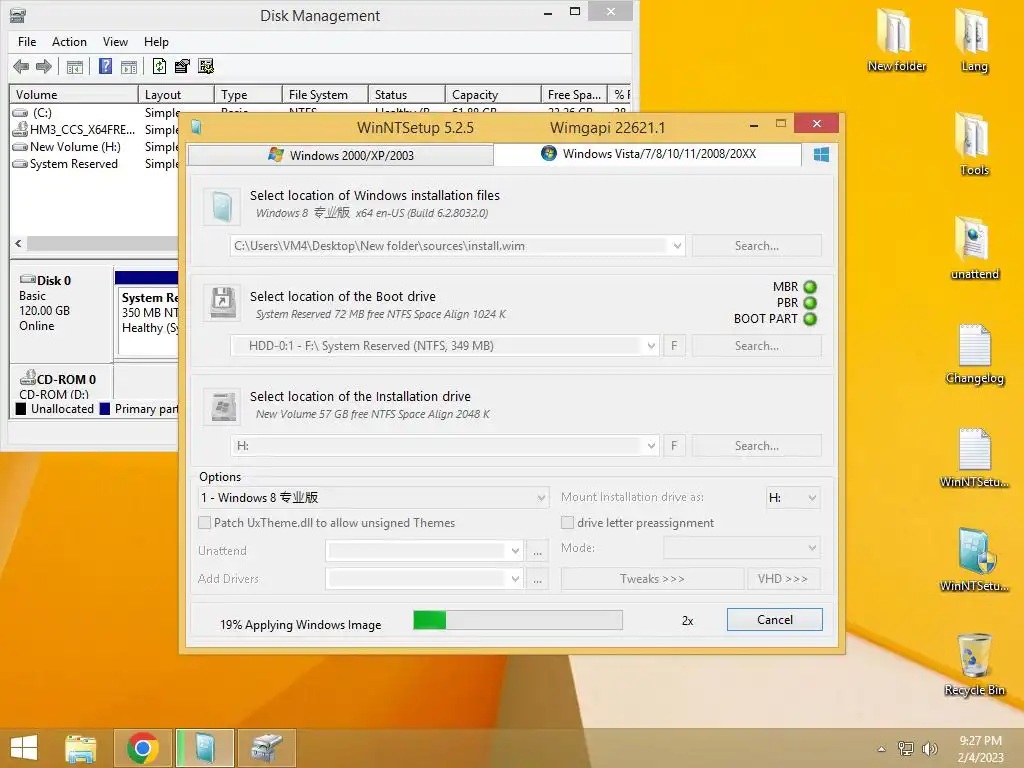Enable Patch UxTheme.dll checkbox
Image resolution: width=1024 pixels, height=768 pixels.
tap(204, 522)
